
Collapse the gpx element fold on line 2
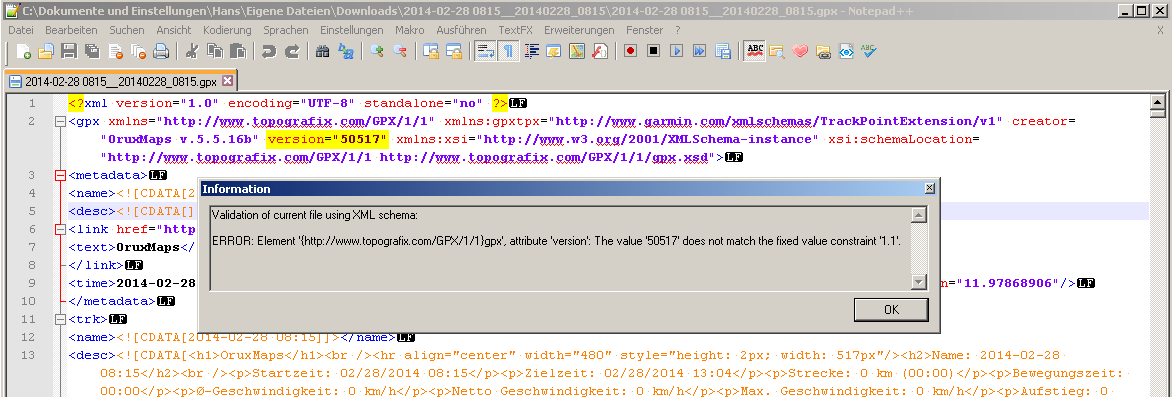(x=60, y=121)
